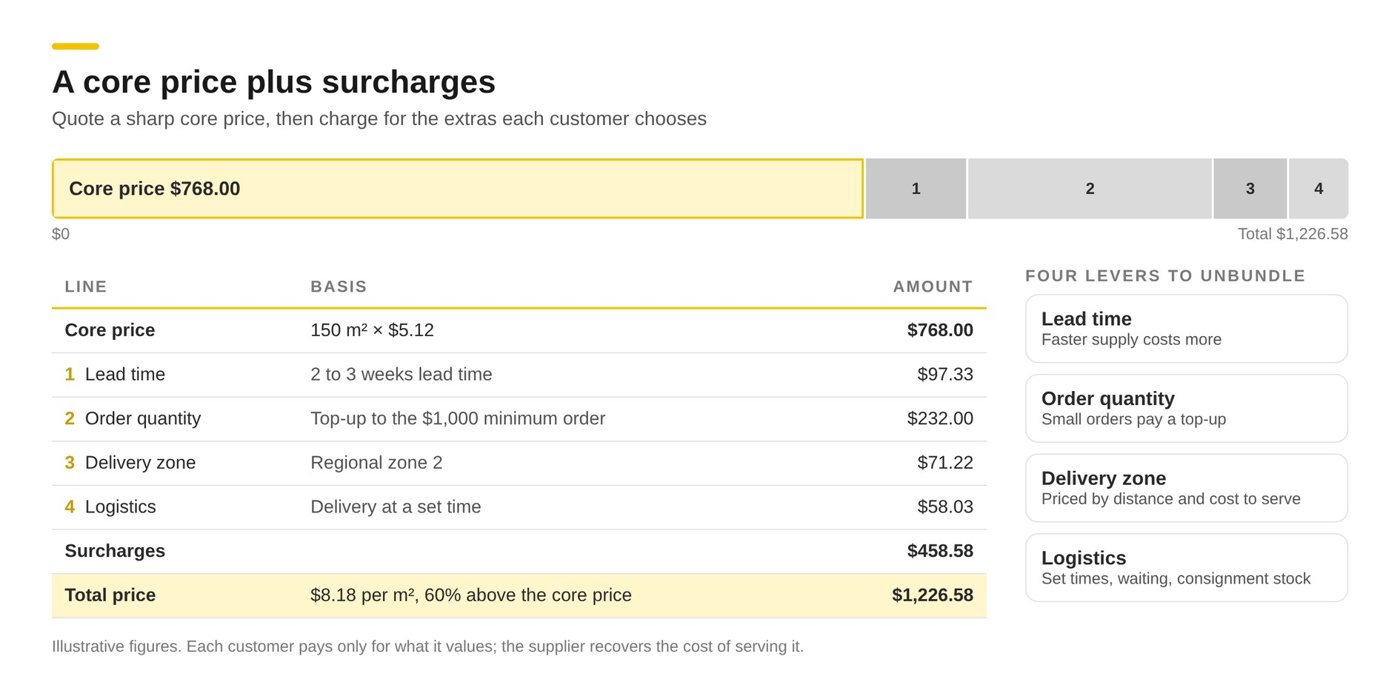The image size is (1400, 699).
Task: Click the $232.00 amount
Action: [940, 418]
